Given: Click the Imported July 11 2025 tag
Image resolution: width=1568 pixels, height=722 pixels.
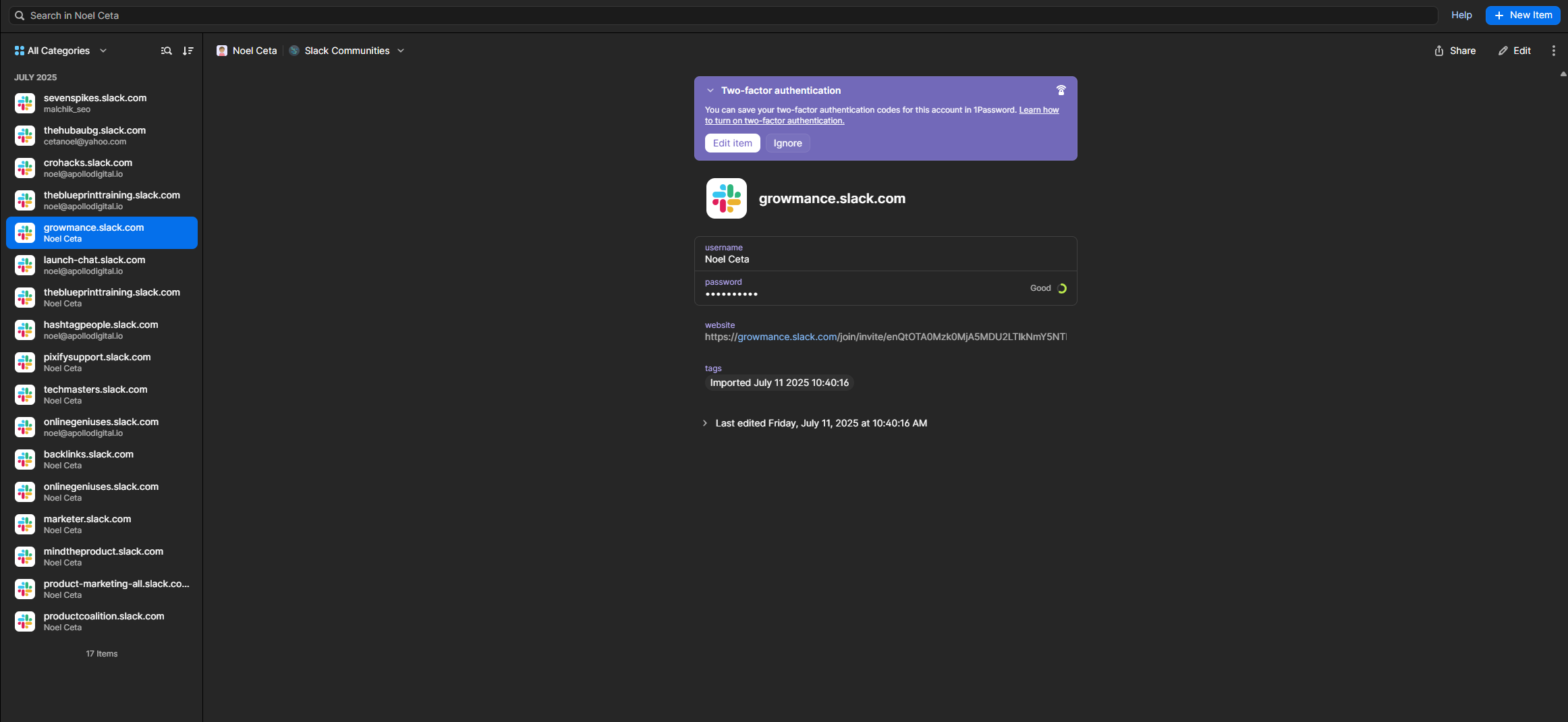Looking at the screenshot, I should click(779, 383).
